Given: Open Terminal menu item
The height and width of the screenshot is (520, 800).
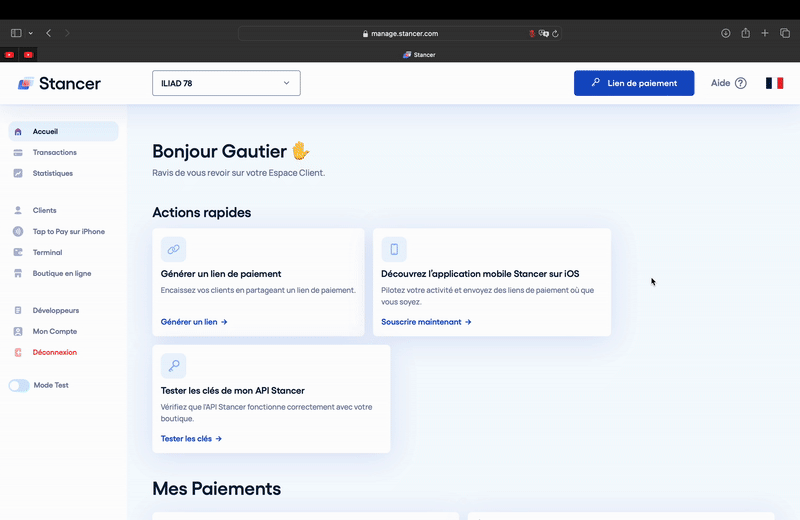Looking at the screenshot, I should coord(47,252).
